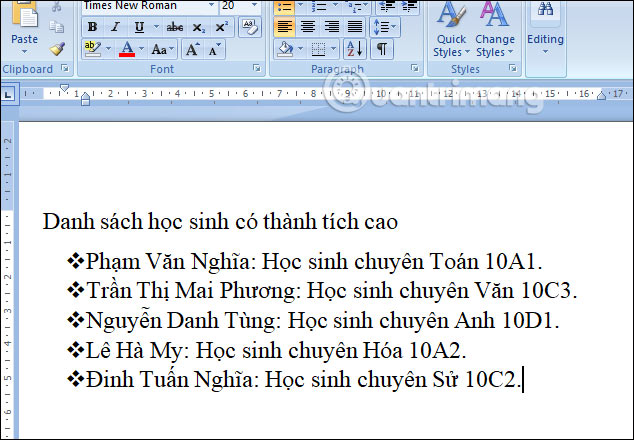
Task: Toggle Justify alignment
Action: [355, 27]
